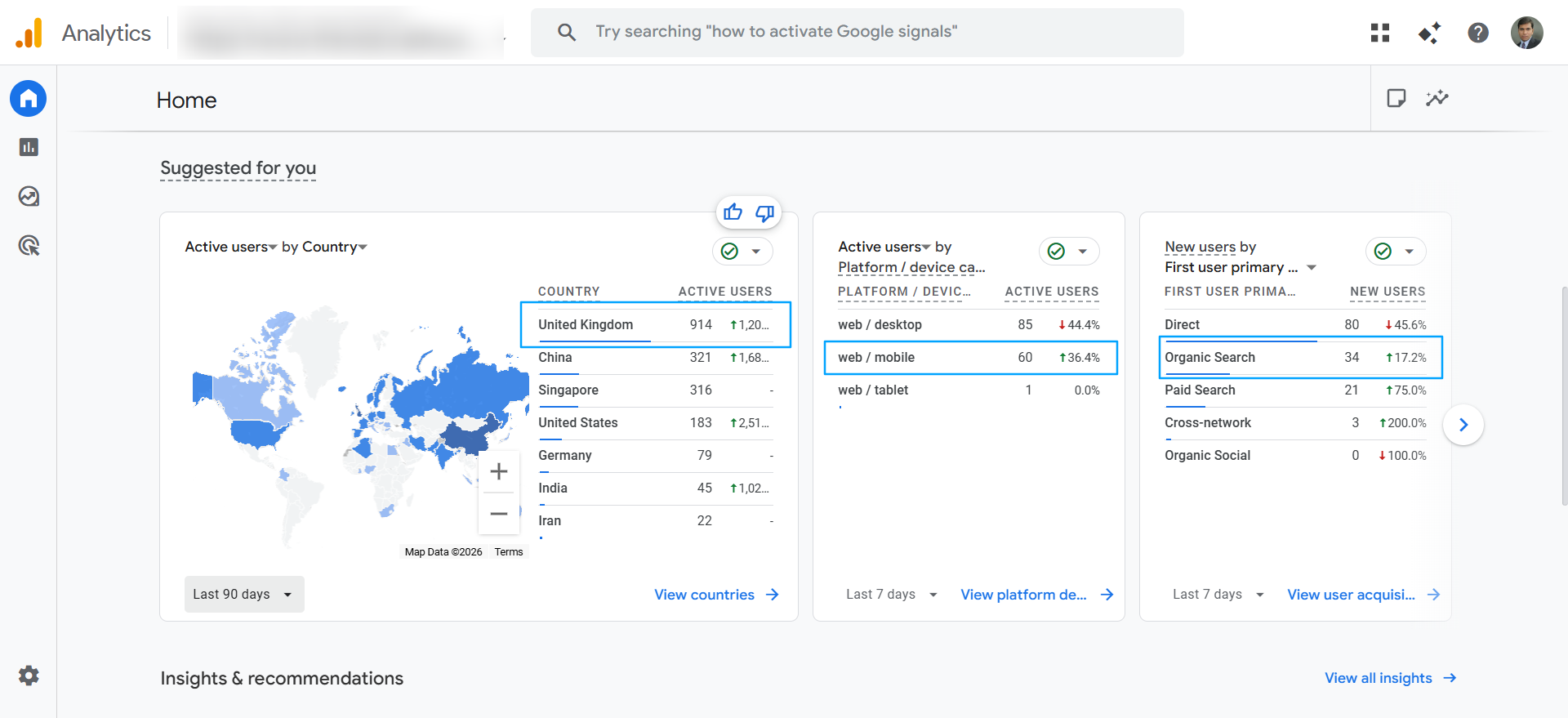Open the Home icon in the sidebar
This screenshot has width=1568, height=718.
point(29,99)
